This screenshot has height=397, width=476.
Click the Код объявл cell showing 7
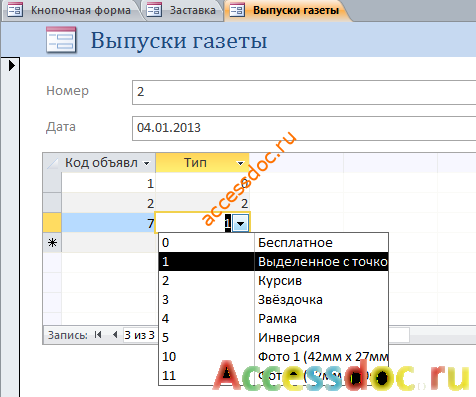(x=108, y=223)
